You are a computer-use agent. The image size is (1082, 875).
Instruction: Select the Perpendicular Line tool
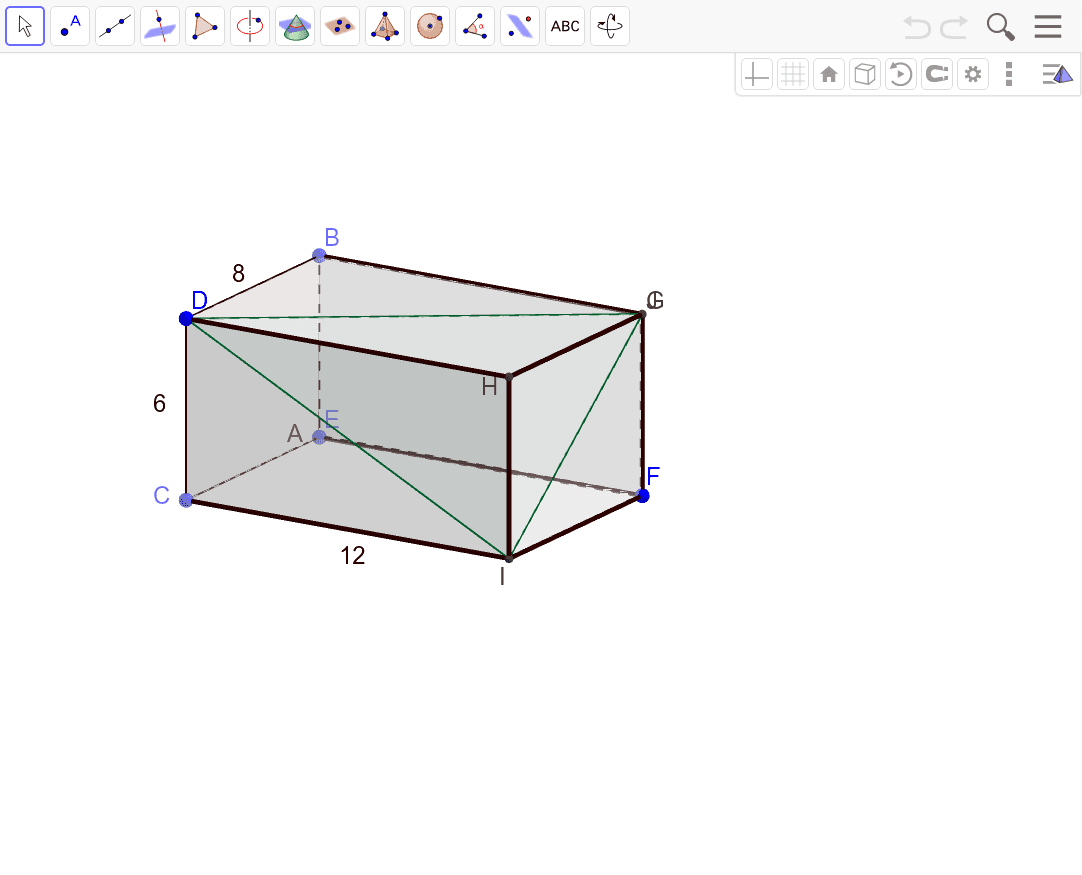(x=160, y=26)
